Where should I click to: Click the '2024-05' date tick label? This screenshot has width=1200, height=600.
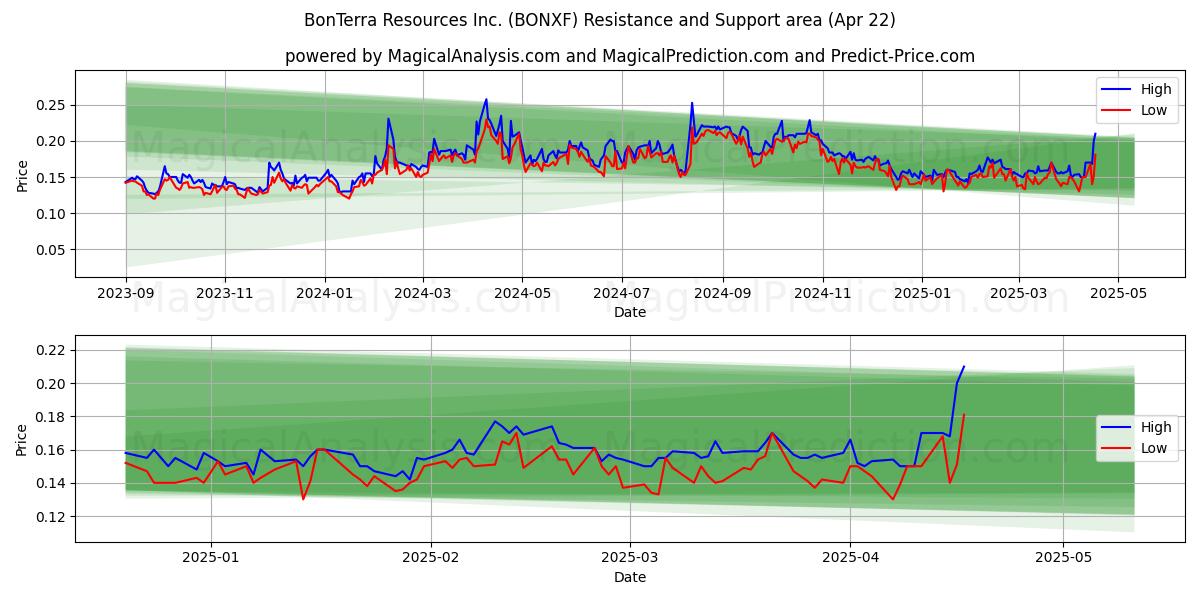pyautogui.click(x=522, y=294)
